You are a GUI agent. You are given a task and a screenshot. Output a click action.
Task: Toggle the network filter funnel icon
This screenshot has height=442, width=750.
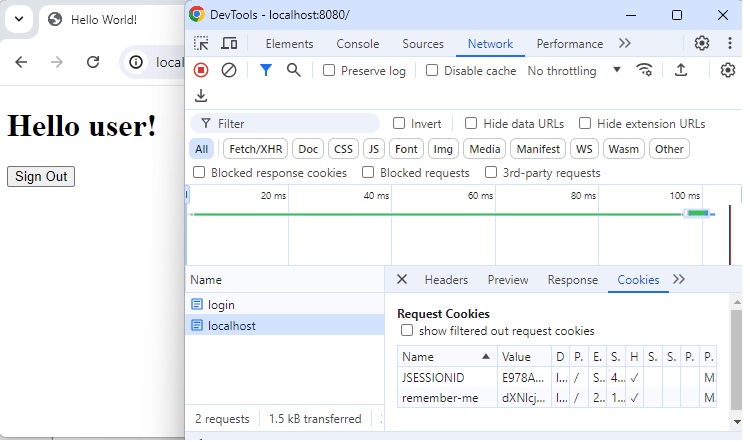point(265,70)
